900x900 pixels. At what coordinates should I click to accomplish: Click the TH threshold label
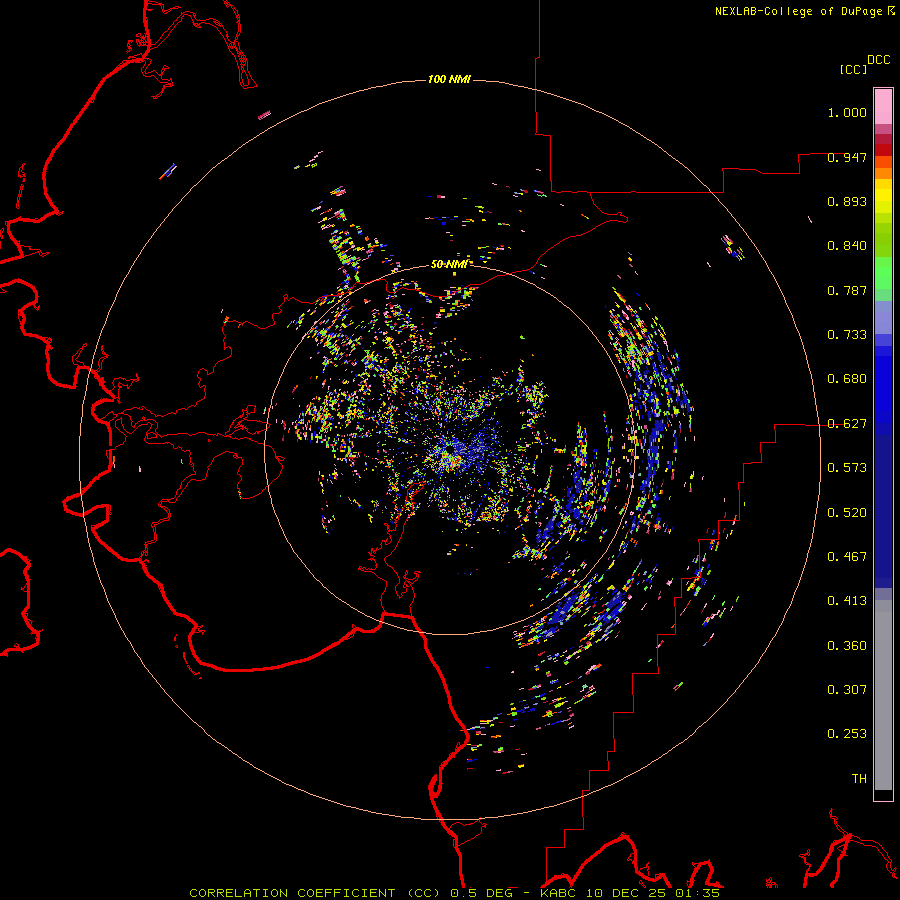[859, 779]
